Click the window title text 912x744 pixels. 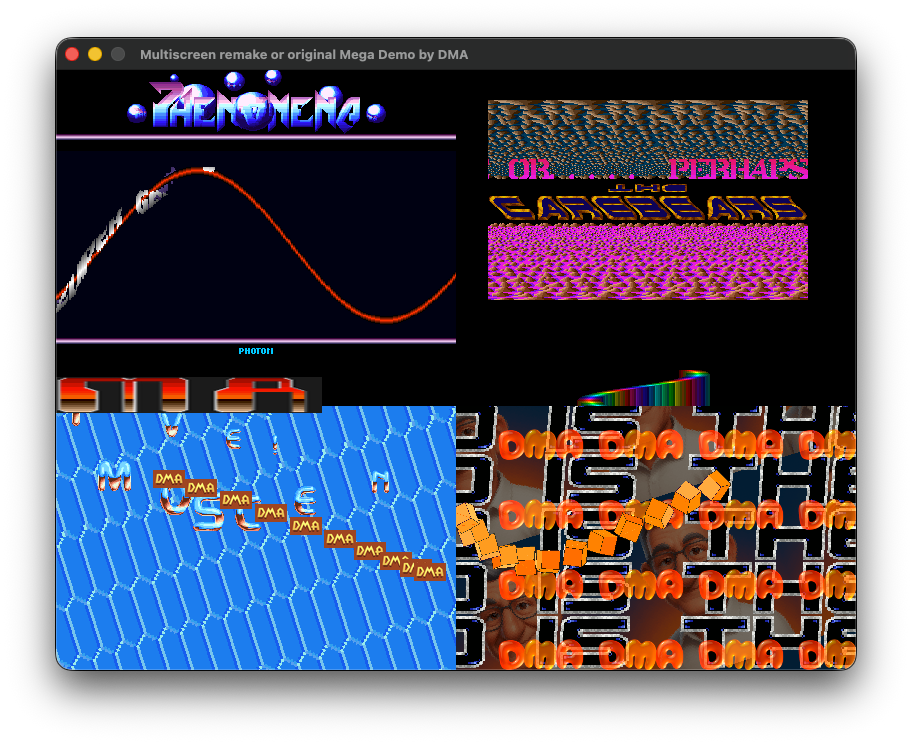coord(304,55)
